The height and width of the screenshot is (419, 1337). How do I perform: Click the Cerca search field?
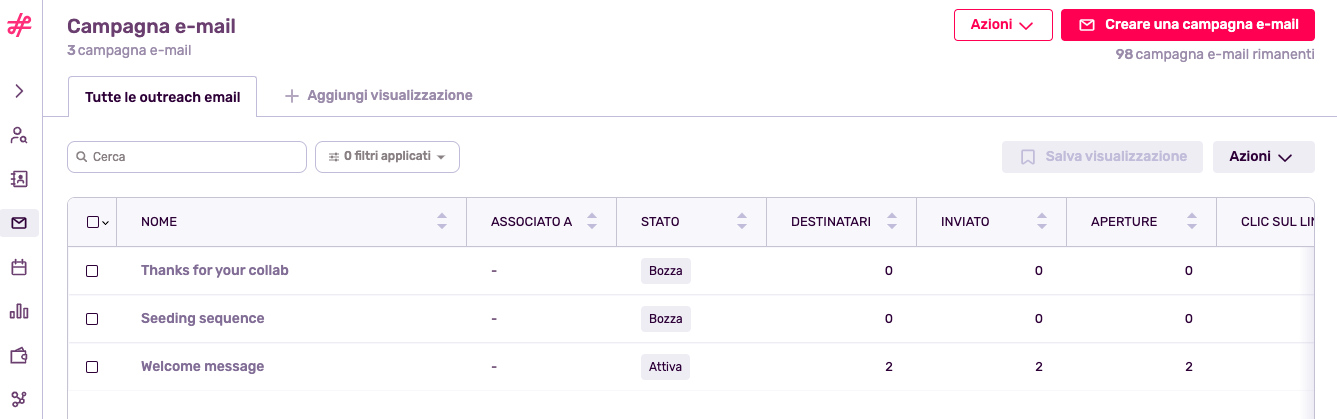[187, 157]
